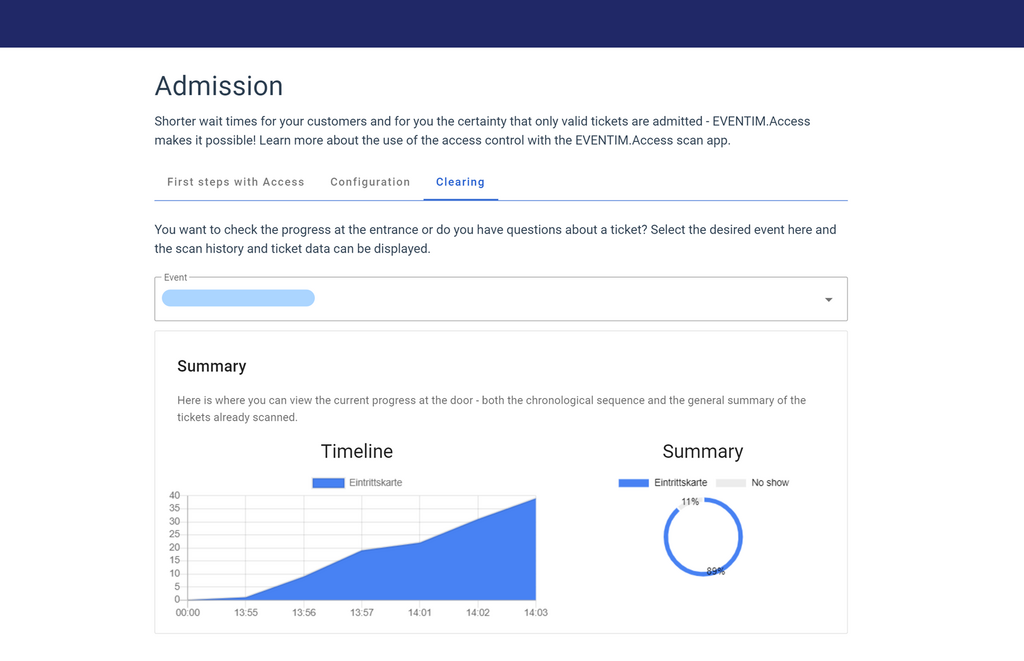Click the No show legend label
The height and width of the screenshot is (661, 1024).
coord(770,483)
